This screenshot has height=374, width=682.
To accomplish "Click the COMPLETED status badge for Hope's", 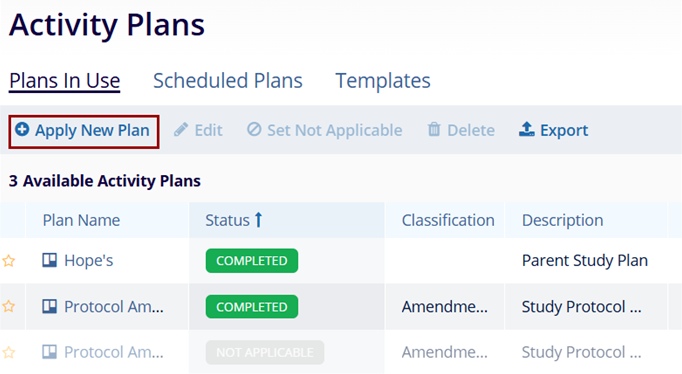I will point(252,260).
